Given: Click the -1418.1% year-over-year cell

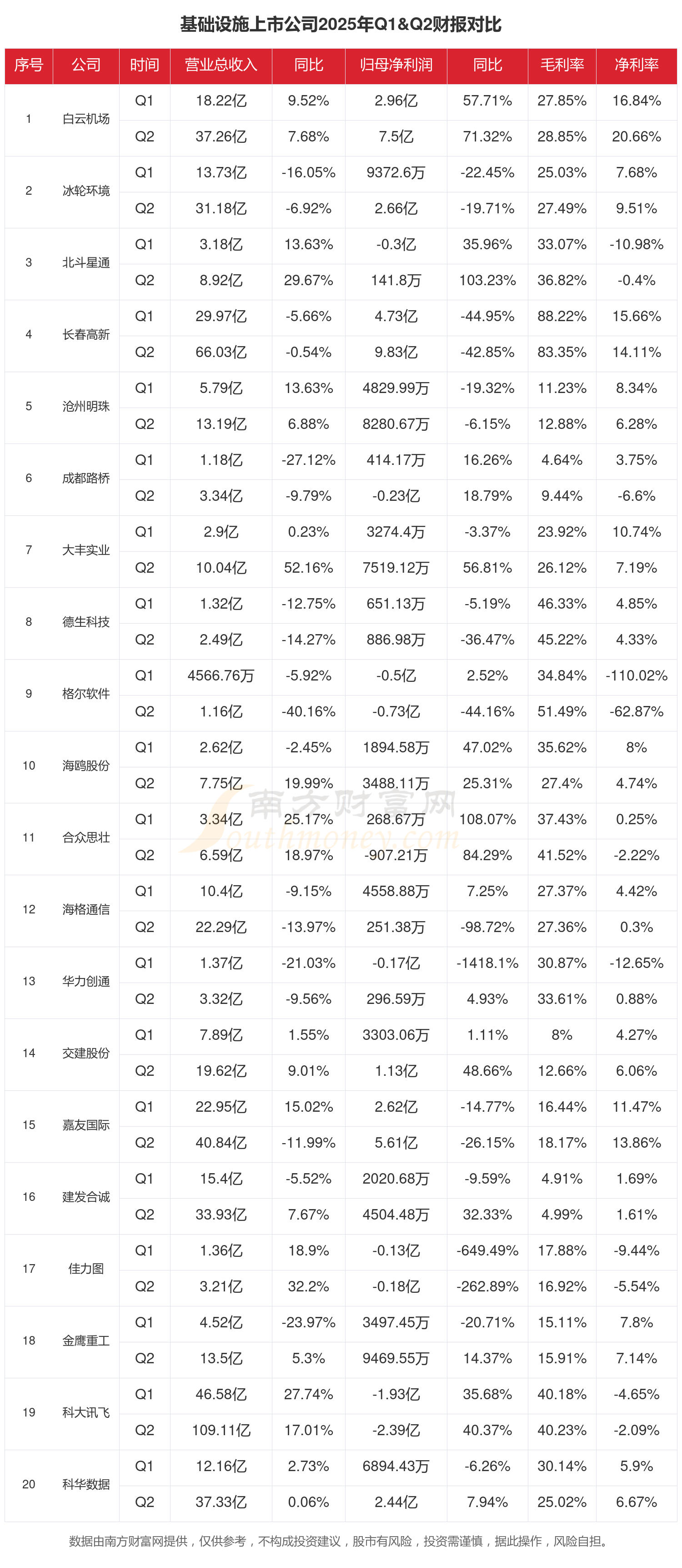Looking at the screenshot, I should click(x=487, y=963).
